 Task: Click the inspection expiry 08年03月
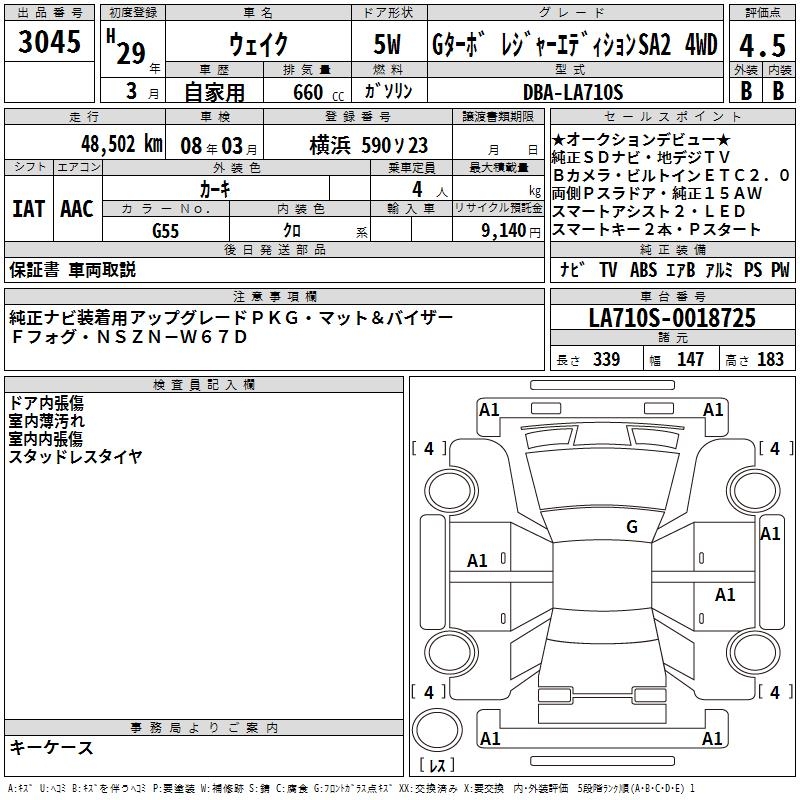click(x=219, y=146)
